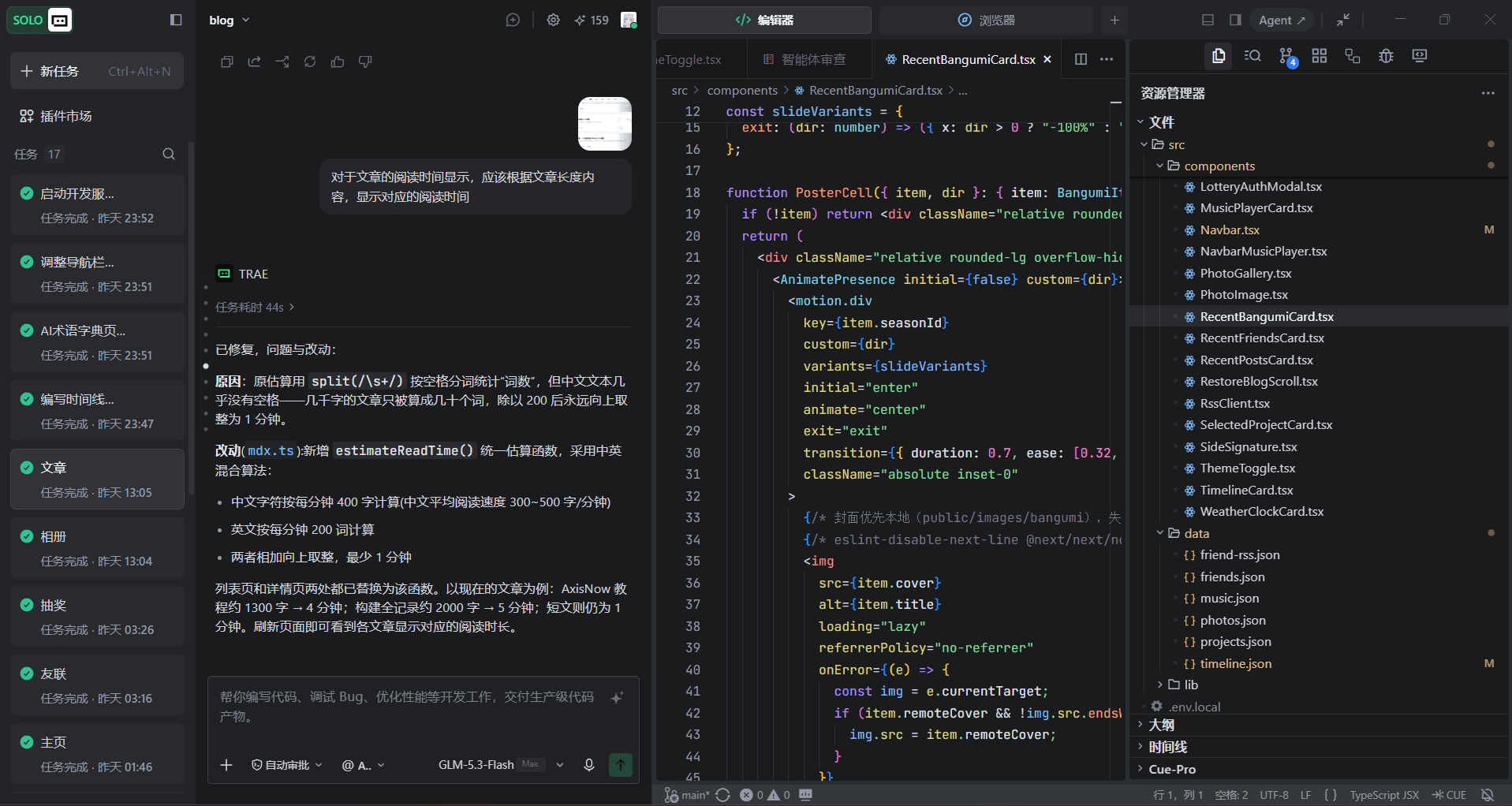1512x806 pixels.
Task: Open the file explorer panel icon
Action: 1219,56
